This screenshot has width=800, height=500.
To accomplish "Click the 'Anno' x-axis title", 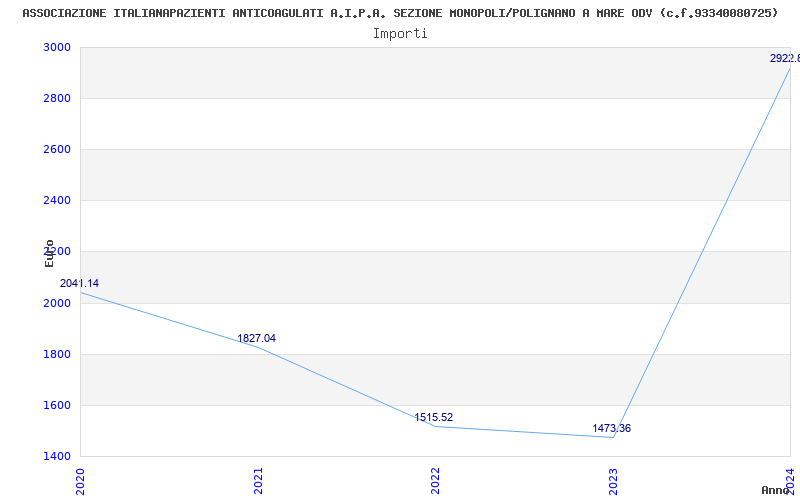I will (775, 490).
